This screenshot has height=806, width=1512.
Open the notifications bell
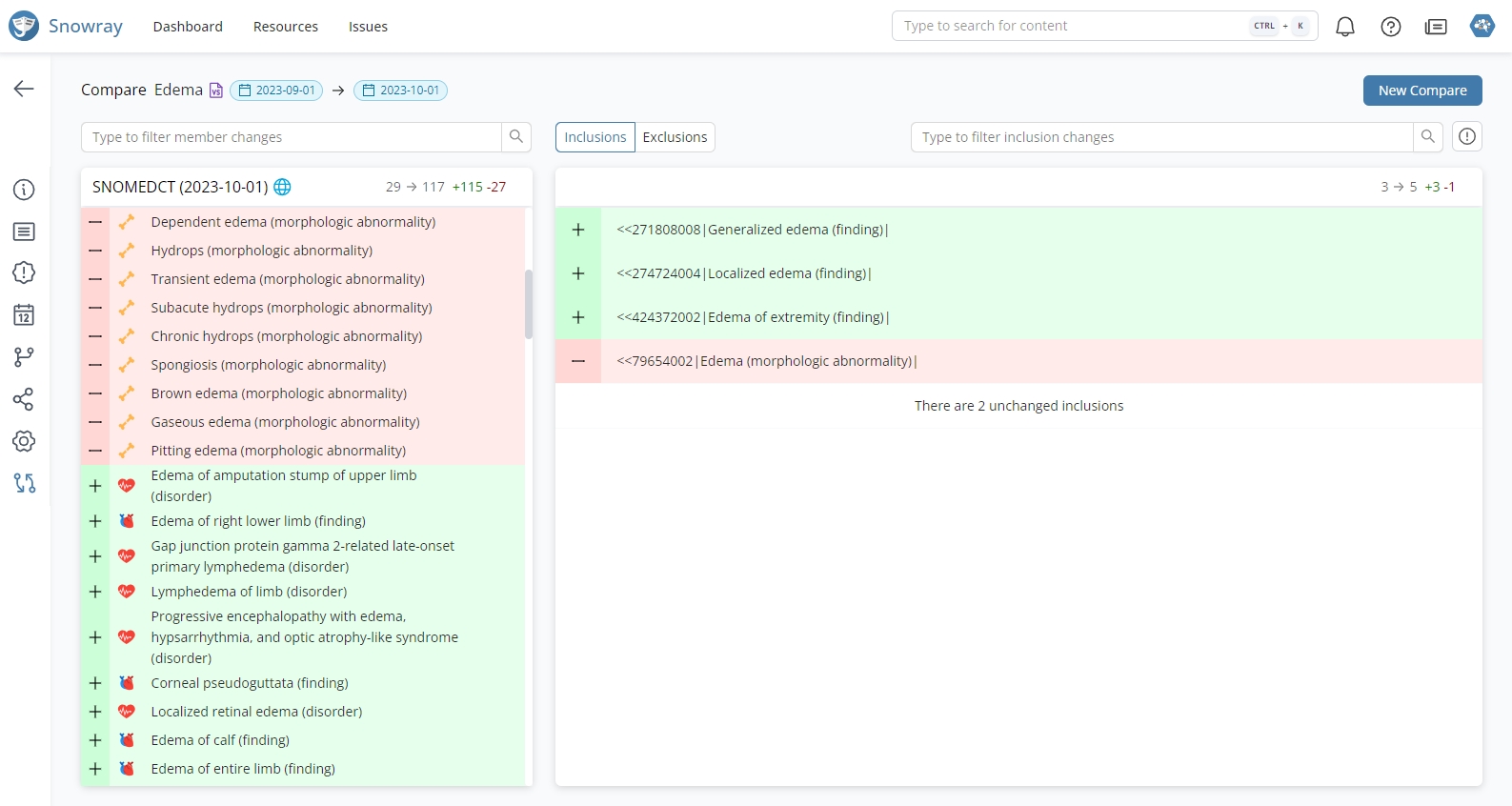(1344, 27)
